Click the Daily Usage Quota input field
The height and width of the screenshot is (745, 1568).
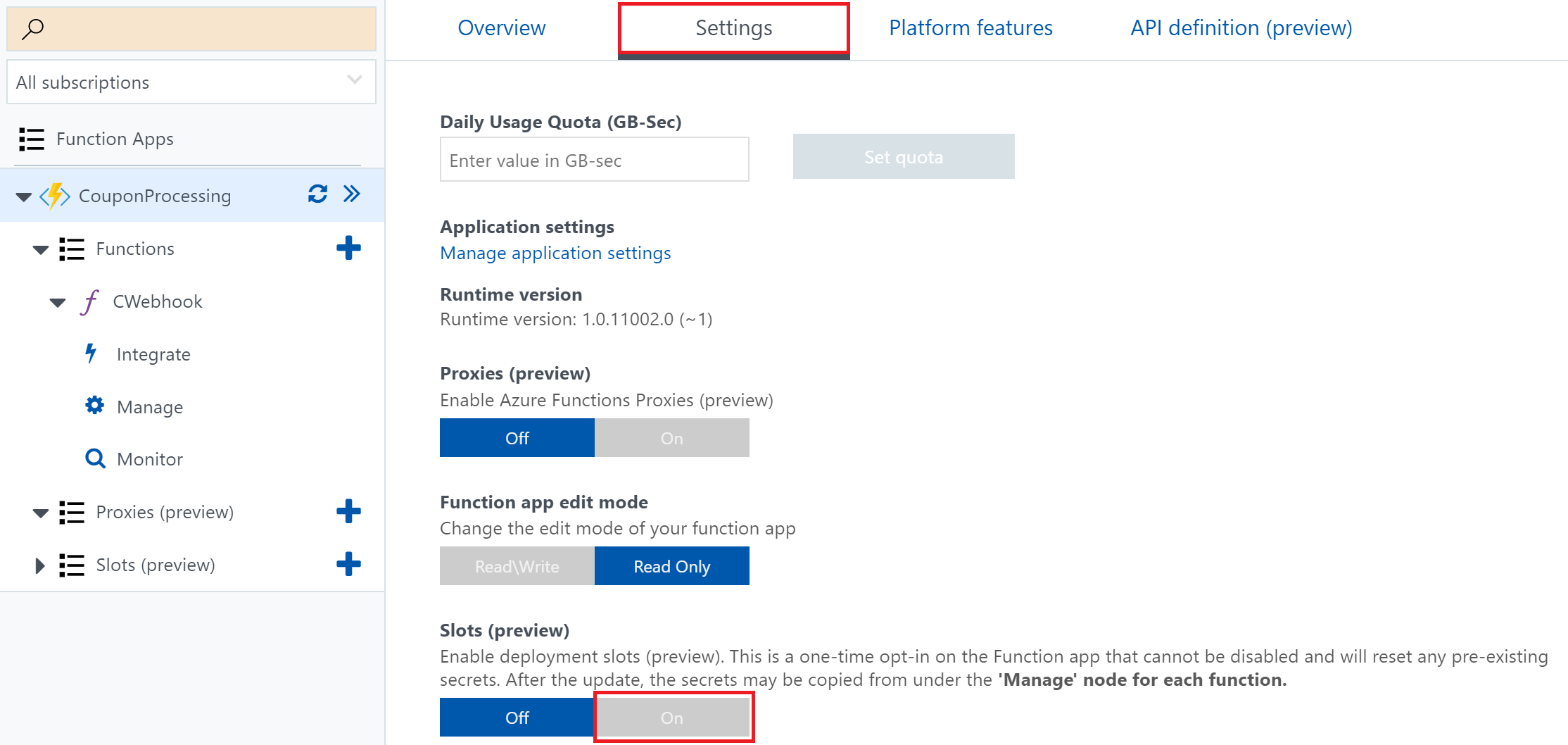(x=594, y=160)
